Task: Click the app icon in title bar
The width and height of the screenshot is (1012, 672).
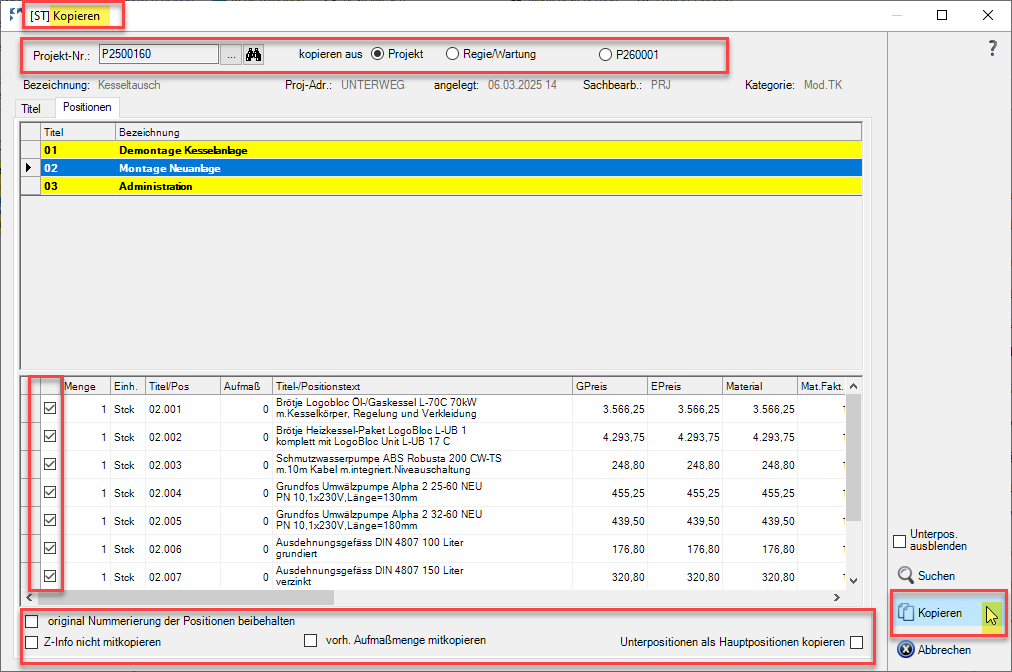Action: [14, 15]
